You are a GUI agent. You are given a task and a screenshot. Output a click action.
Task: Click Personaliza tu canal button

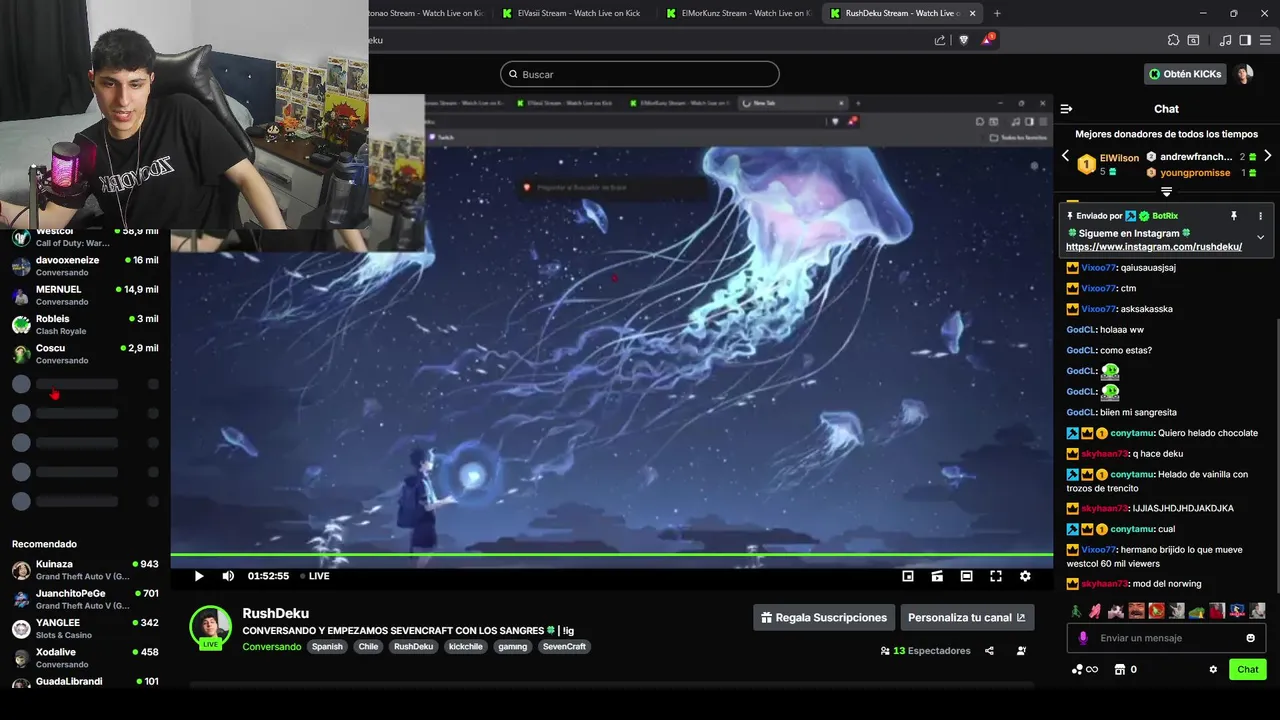tap(967, 618)
